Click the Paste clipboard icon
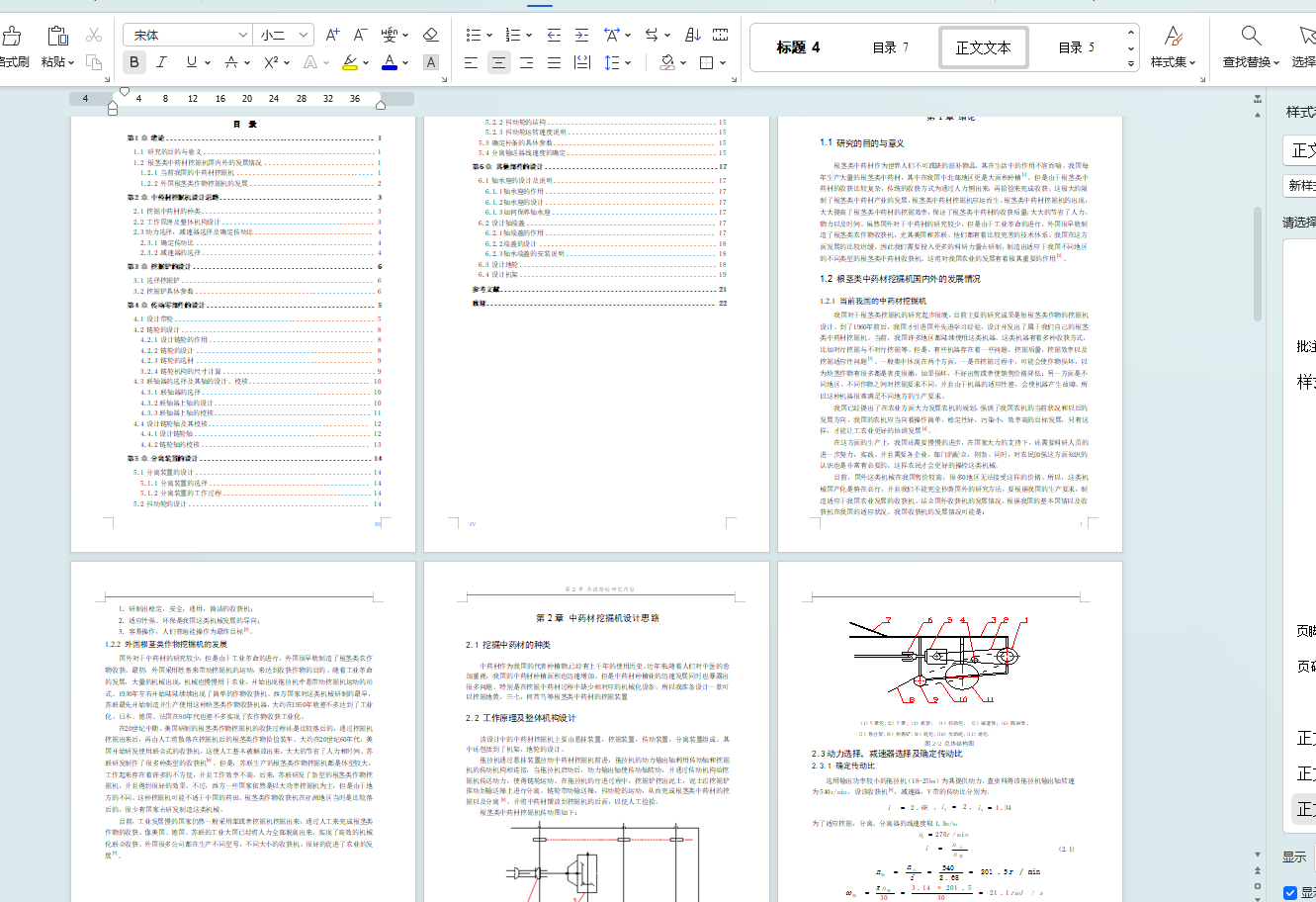This screenshot has height=902, width=1316. [57, 36]
